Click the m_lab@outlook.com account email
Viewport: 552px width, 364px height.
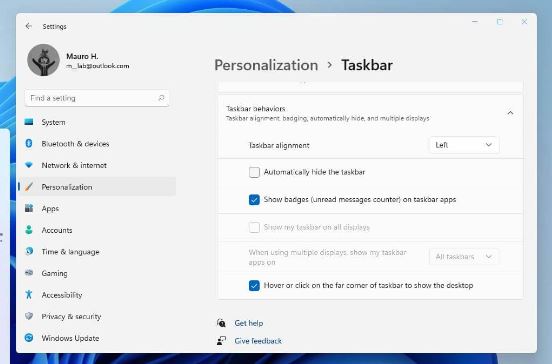pos(98,66)
